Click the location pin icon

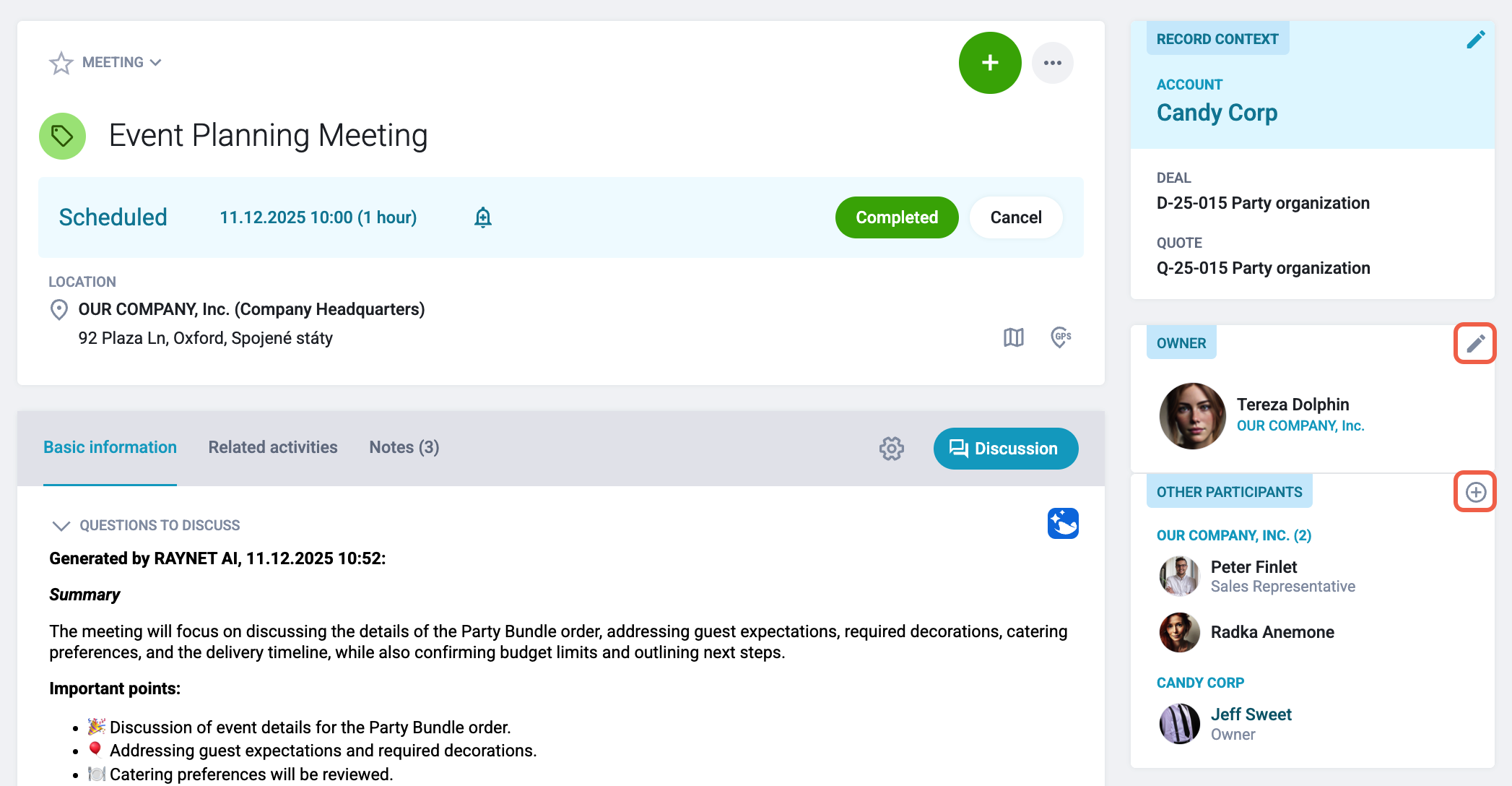58,310
